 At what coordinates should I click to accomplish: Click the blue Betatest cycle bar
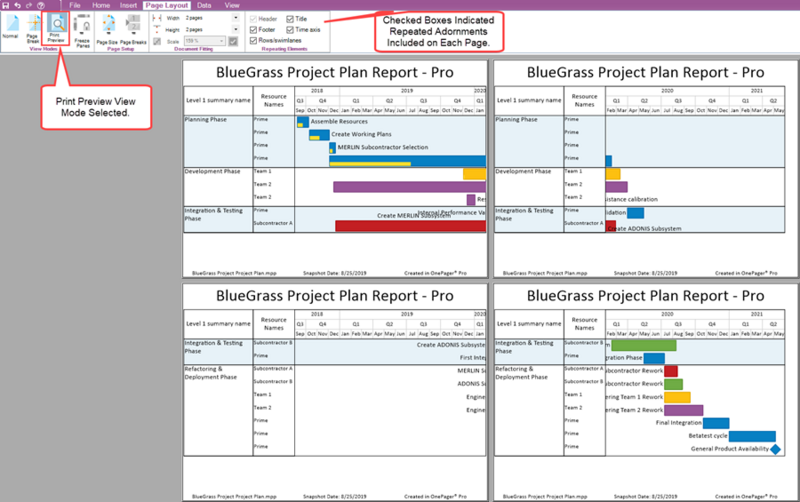pyautogui.click(x=752, y=436)
